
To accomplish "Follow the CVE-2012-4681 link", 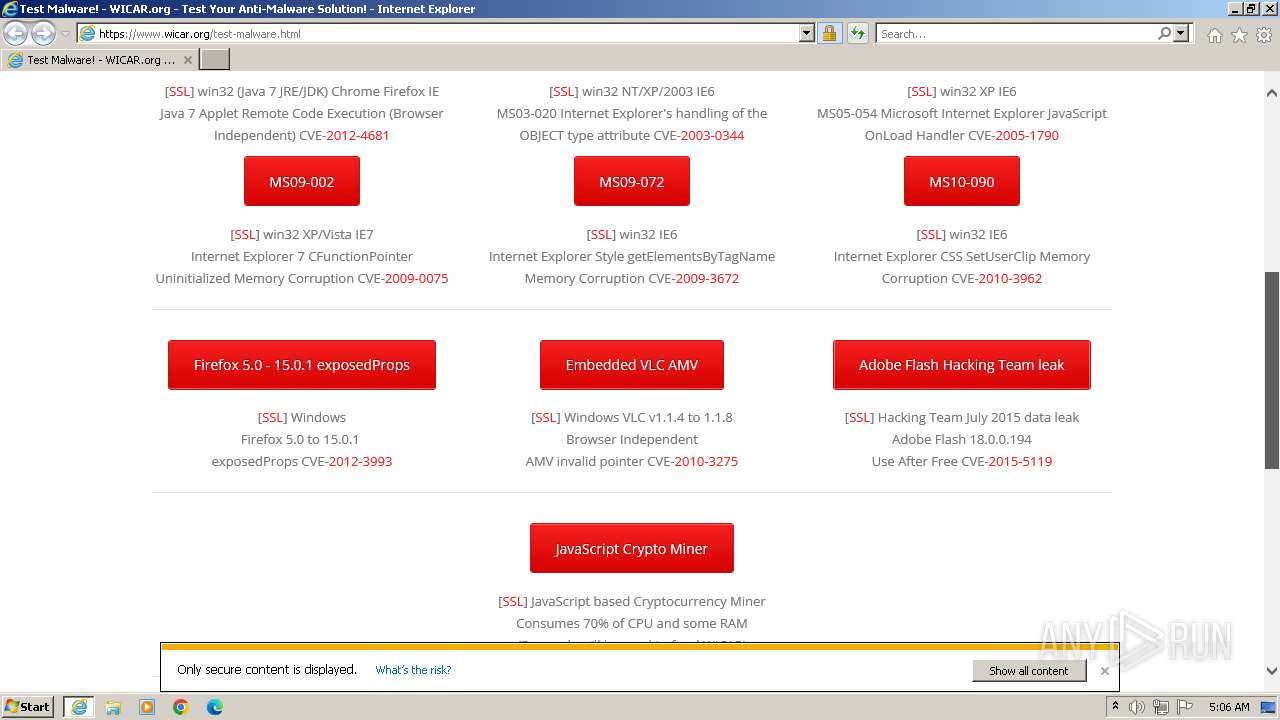I will point(357,135).
